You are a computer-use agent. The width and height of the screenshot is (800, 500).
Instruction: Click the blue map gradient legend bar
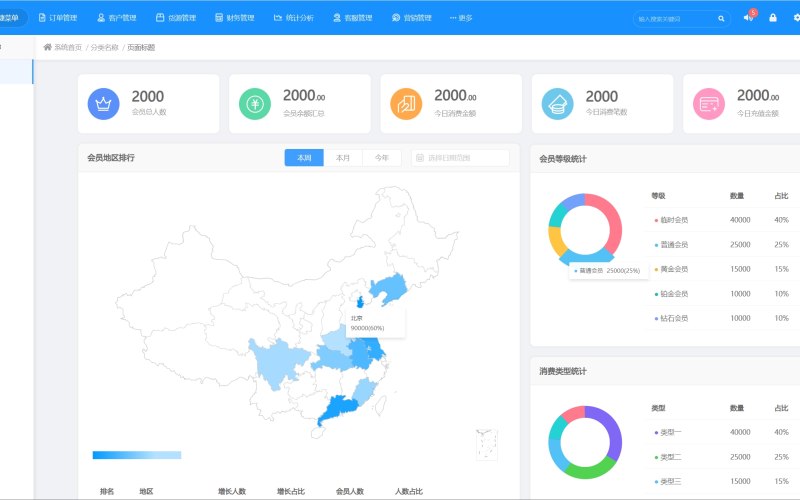137,455
